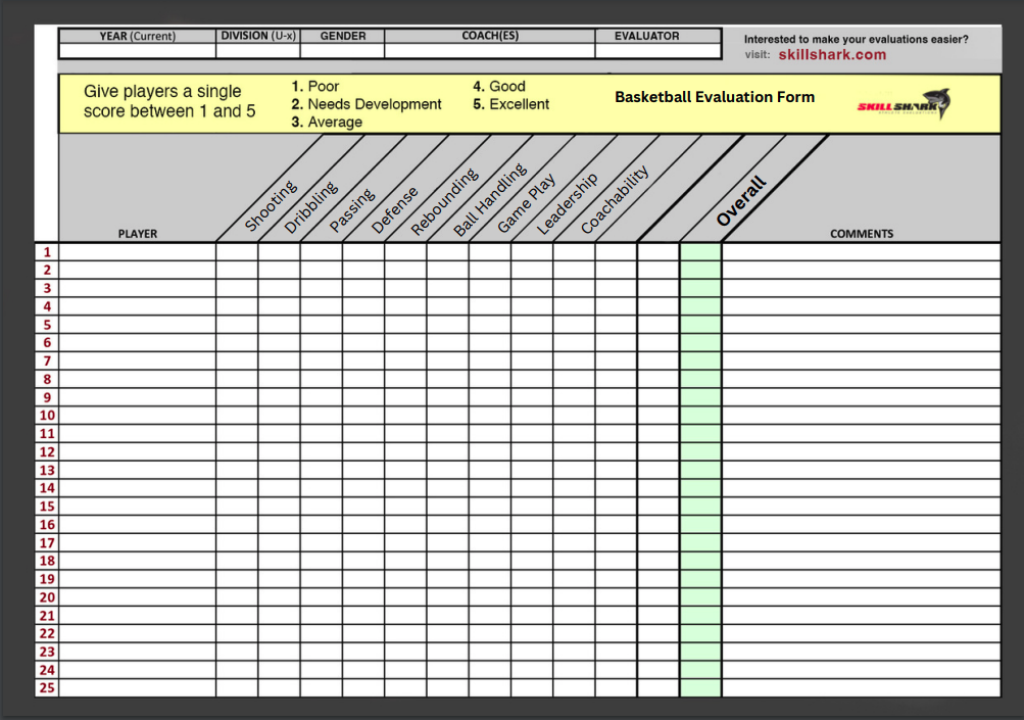Select the Rebounding column header
This screenshot has height=720, width=1024.
tap(444, 203)
